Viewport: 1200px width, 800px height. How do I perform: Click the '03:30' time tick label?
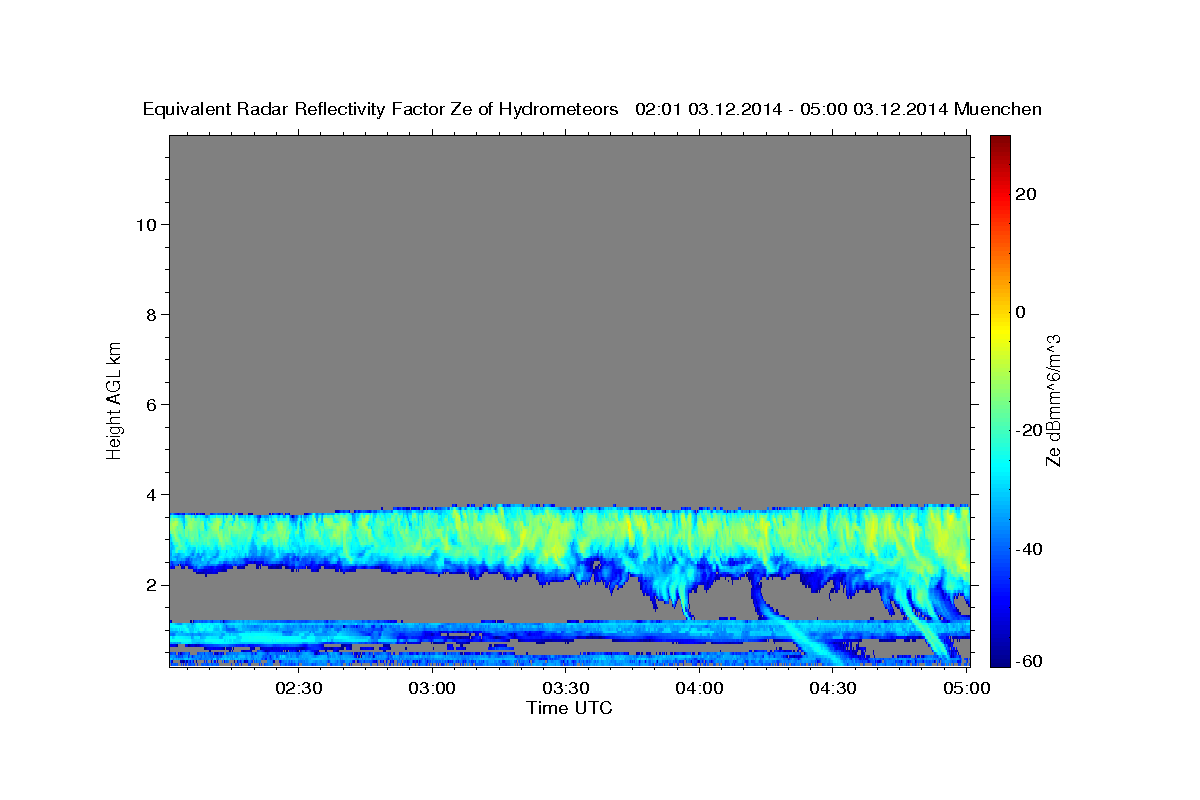coord(566,688)
